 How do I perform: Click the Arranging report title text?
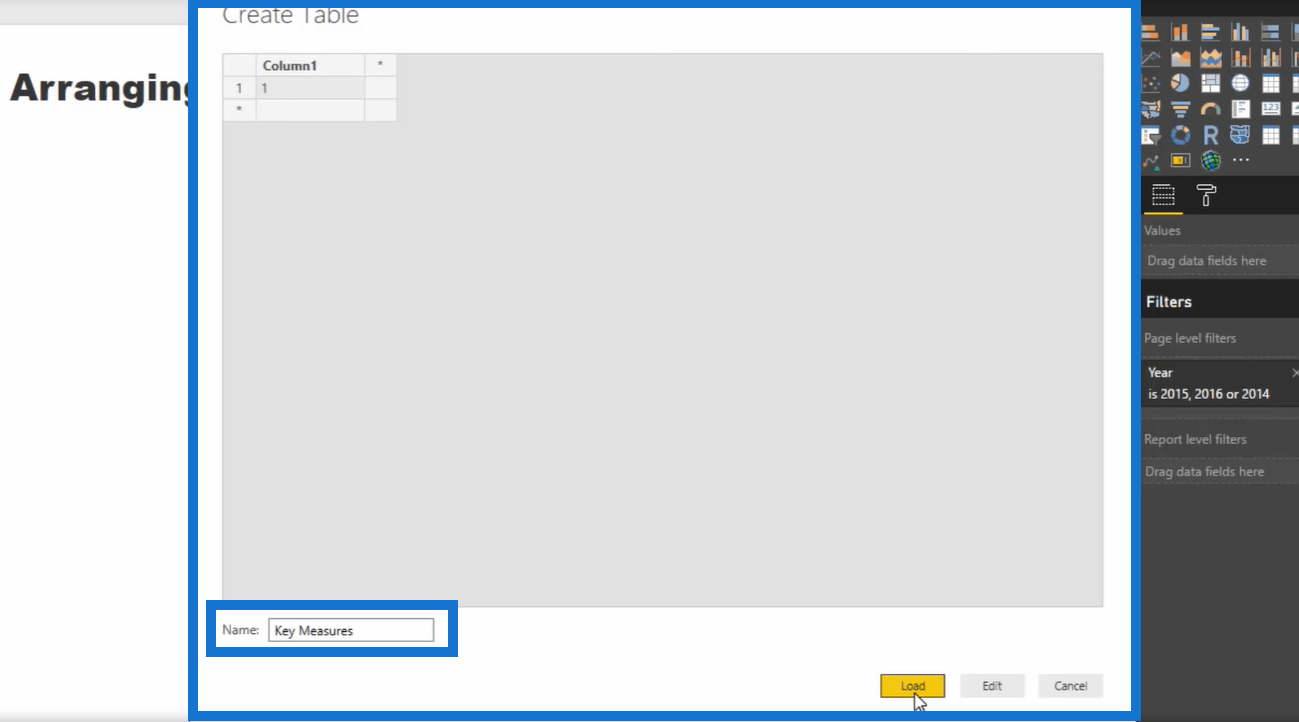(x=100, y=89)
